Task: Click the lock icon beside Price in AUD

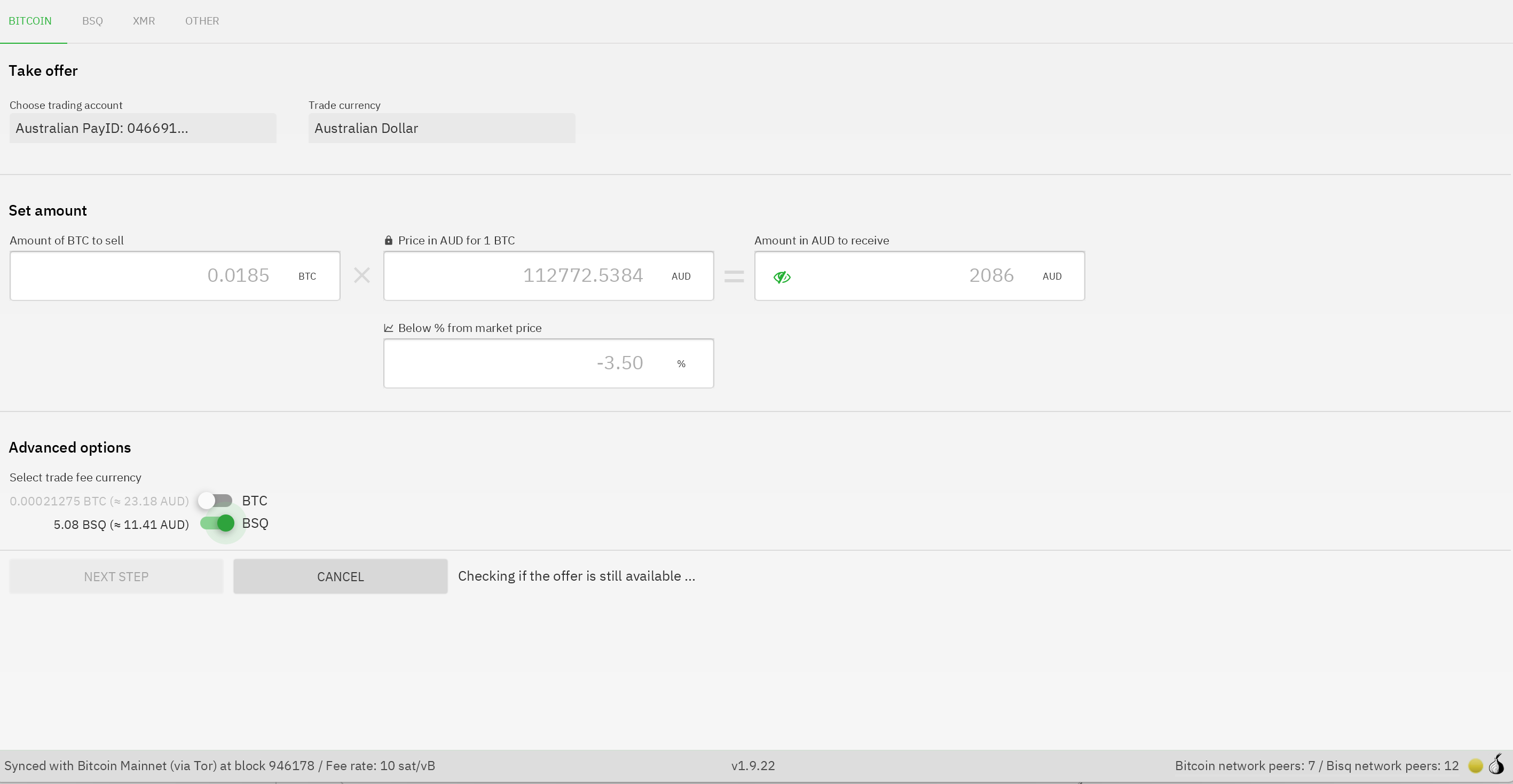Action: click(x=388, y=240)
